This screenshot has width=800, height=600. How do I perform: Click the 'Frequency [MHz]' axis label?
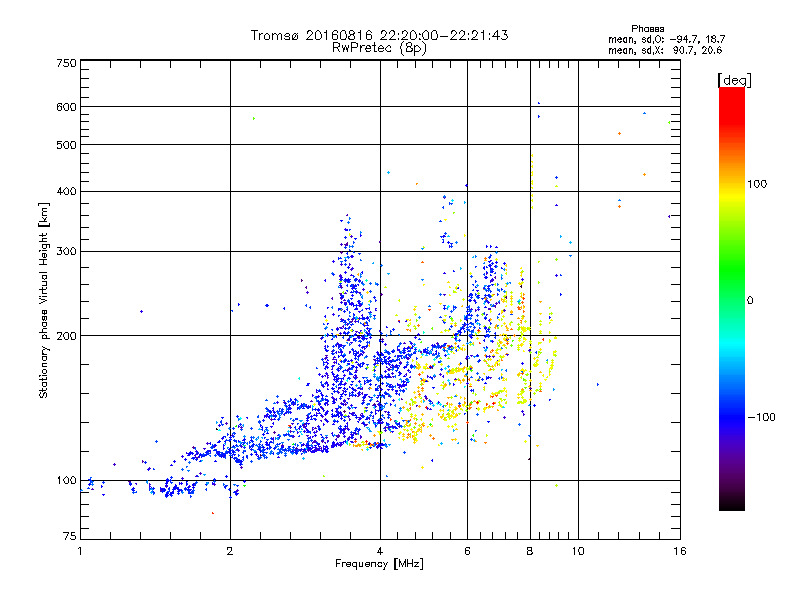pos(379,564)
